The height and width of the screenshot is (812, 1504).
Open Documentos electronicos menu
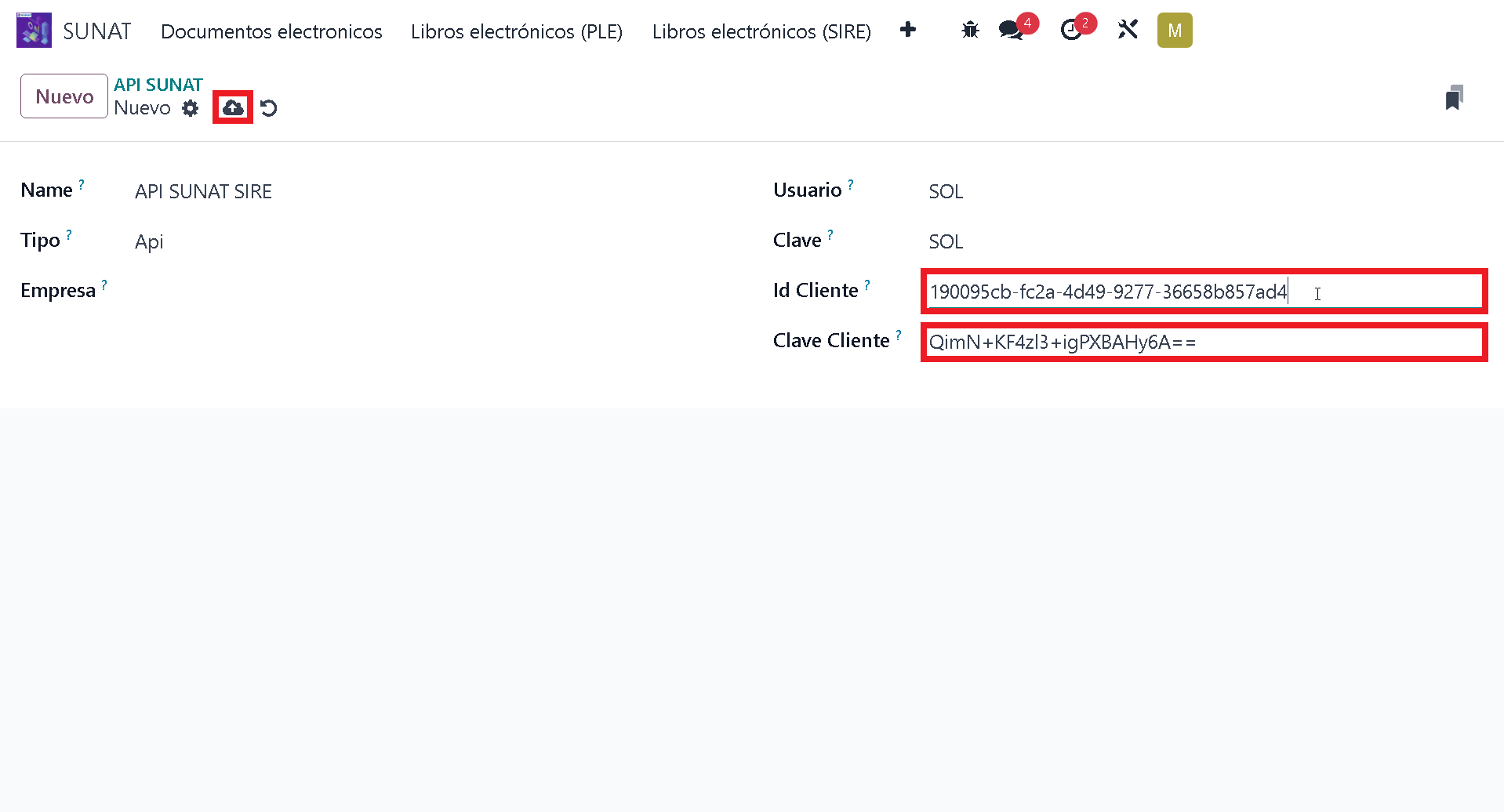click(x=271, y=31)
